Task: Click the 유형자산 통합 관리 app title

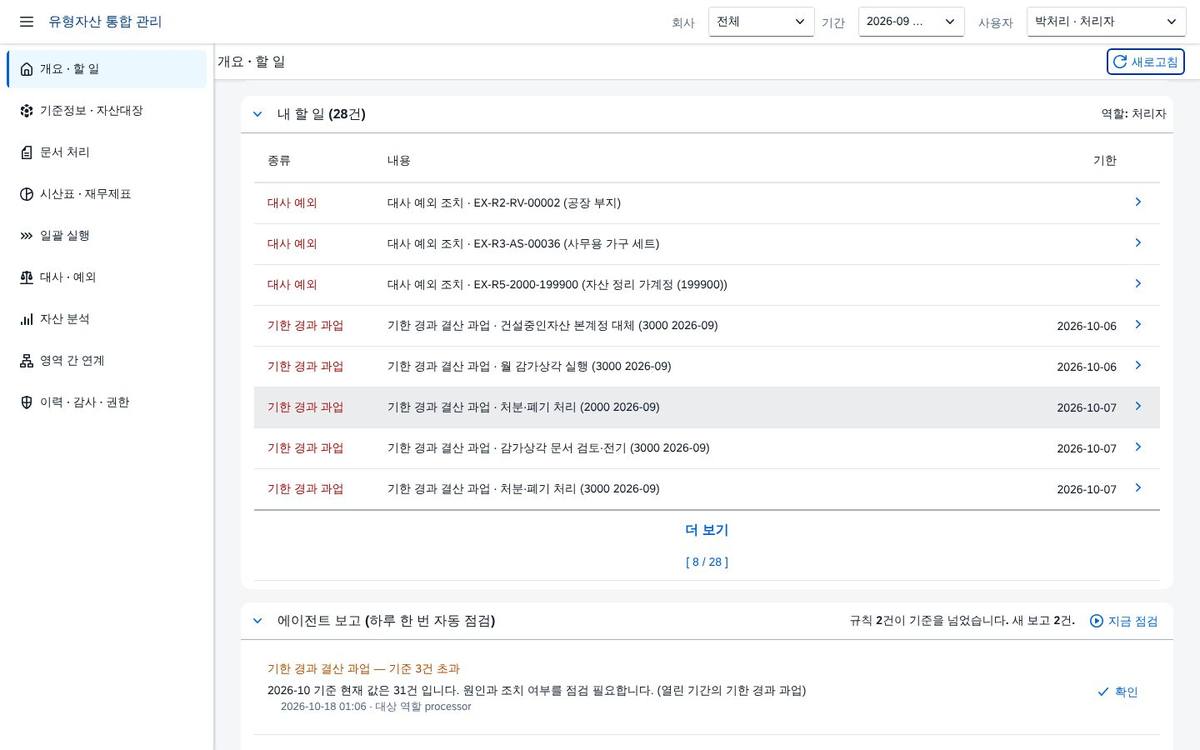Action: click(105, 22)
